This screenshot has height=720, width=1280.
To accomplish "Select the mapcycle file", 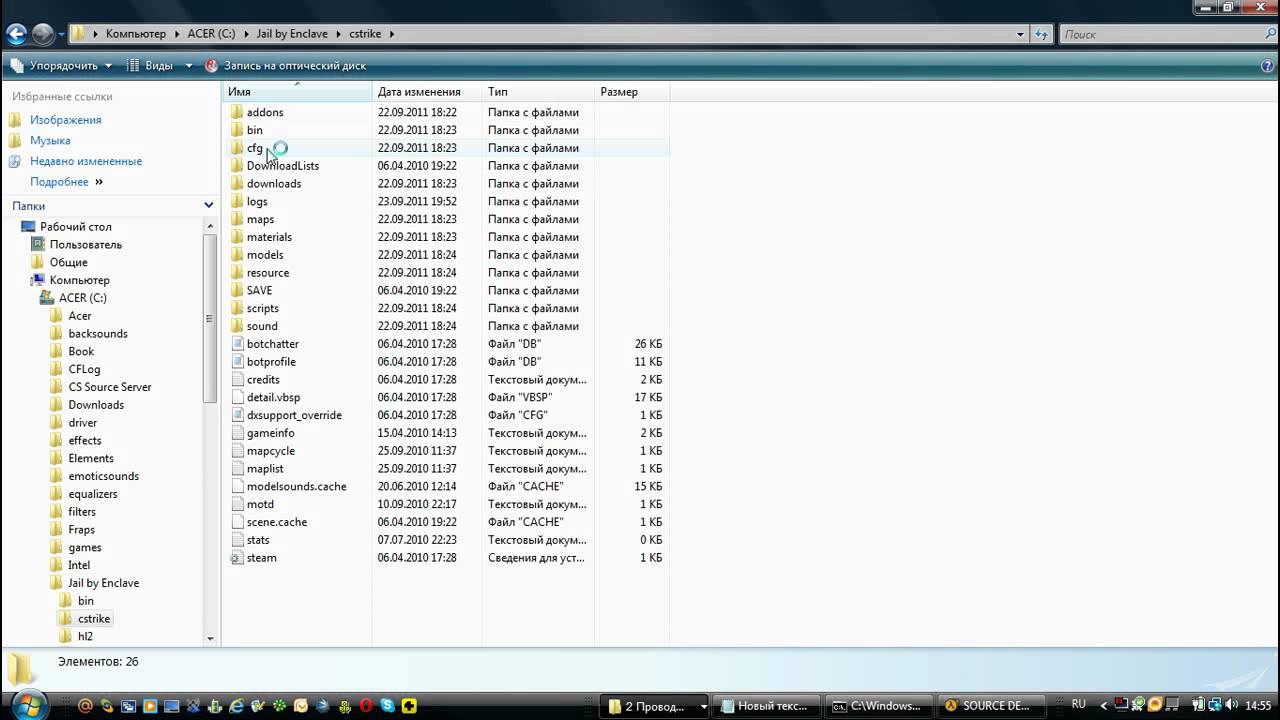I will coord(270,451).
